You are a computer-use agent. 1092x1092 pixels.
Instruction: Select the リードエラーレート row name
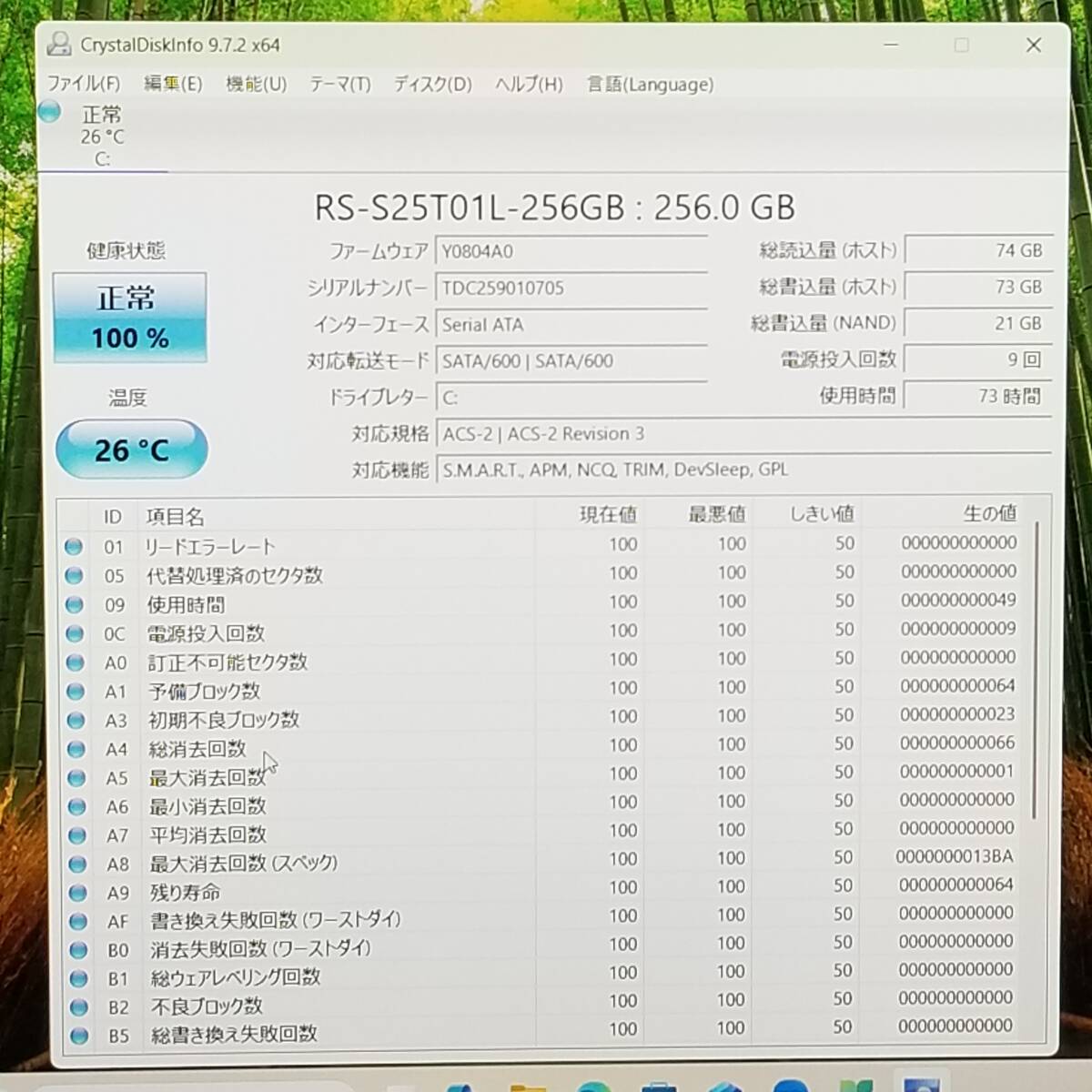(x=209, y=547)
